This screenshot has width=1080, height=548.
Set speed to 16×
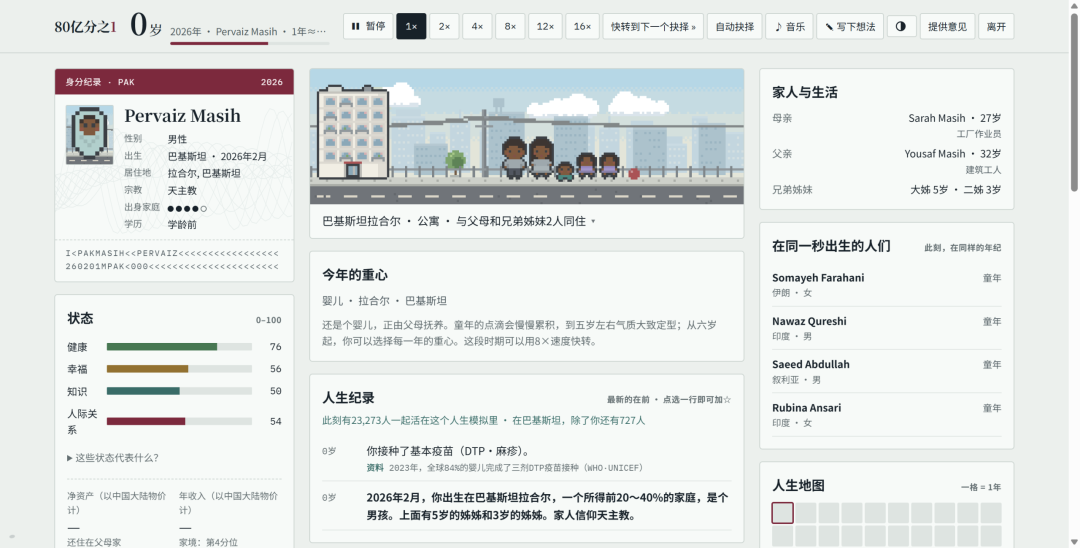(x=583, y=26)
